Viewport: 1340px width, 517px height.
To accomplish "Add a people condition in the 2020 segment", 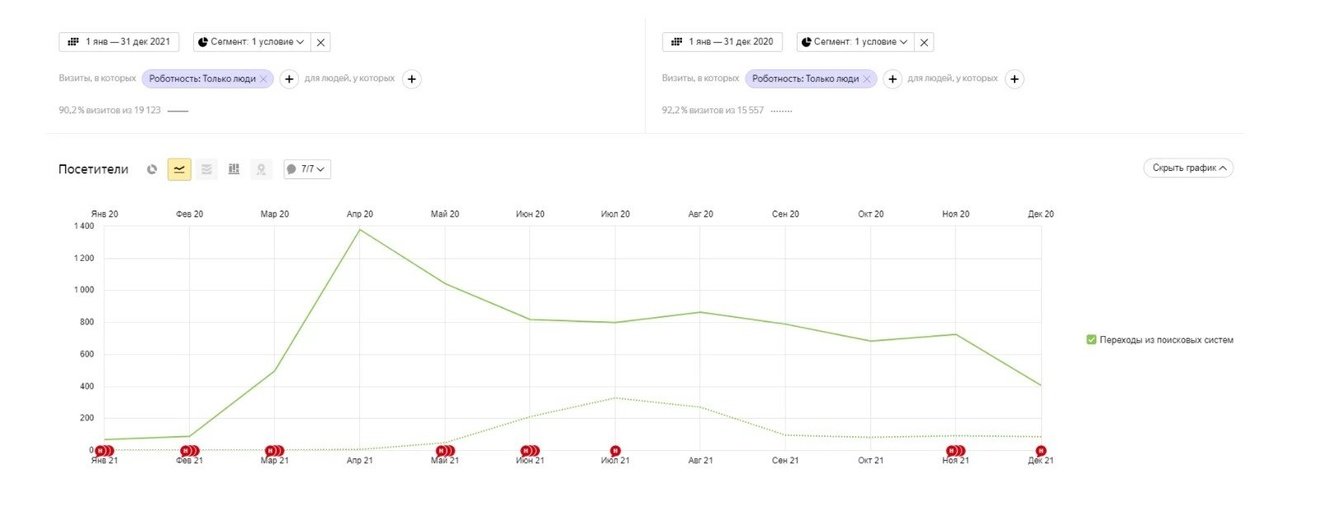I will (x=1014, y=79).
